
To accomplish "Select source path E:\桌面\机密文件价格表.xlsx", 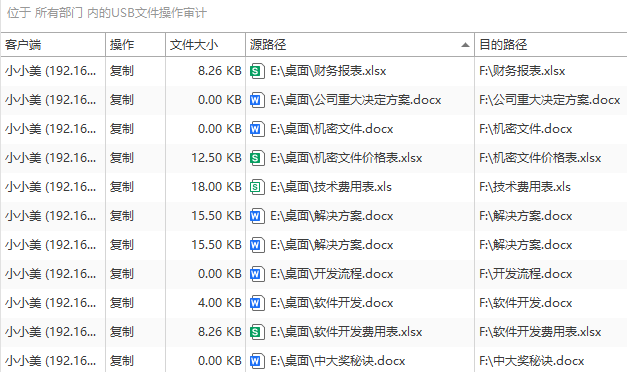I will (346, 158).
